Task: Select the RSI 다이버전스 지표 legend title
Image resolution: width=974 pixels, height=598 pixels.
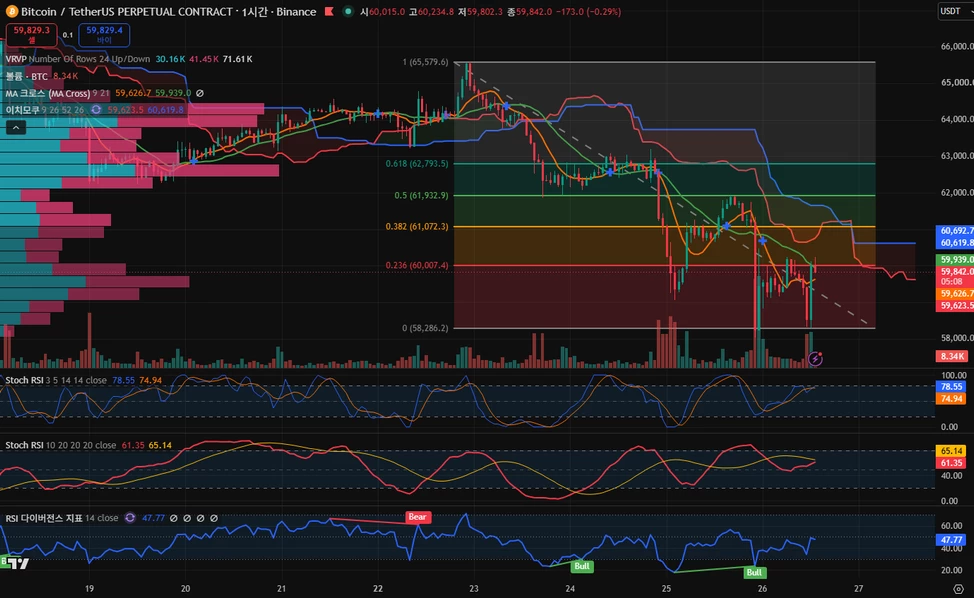Action: point(44,518)
